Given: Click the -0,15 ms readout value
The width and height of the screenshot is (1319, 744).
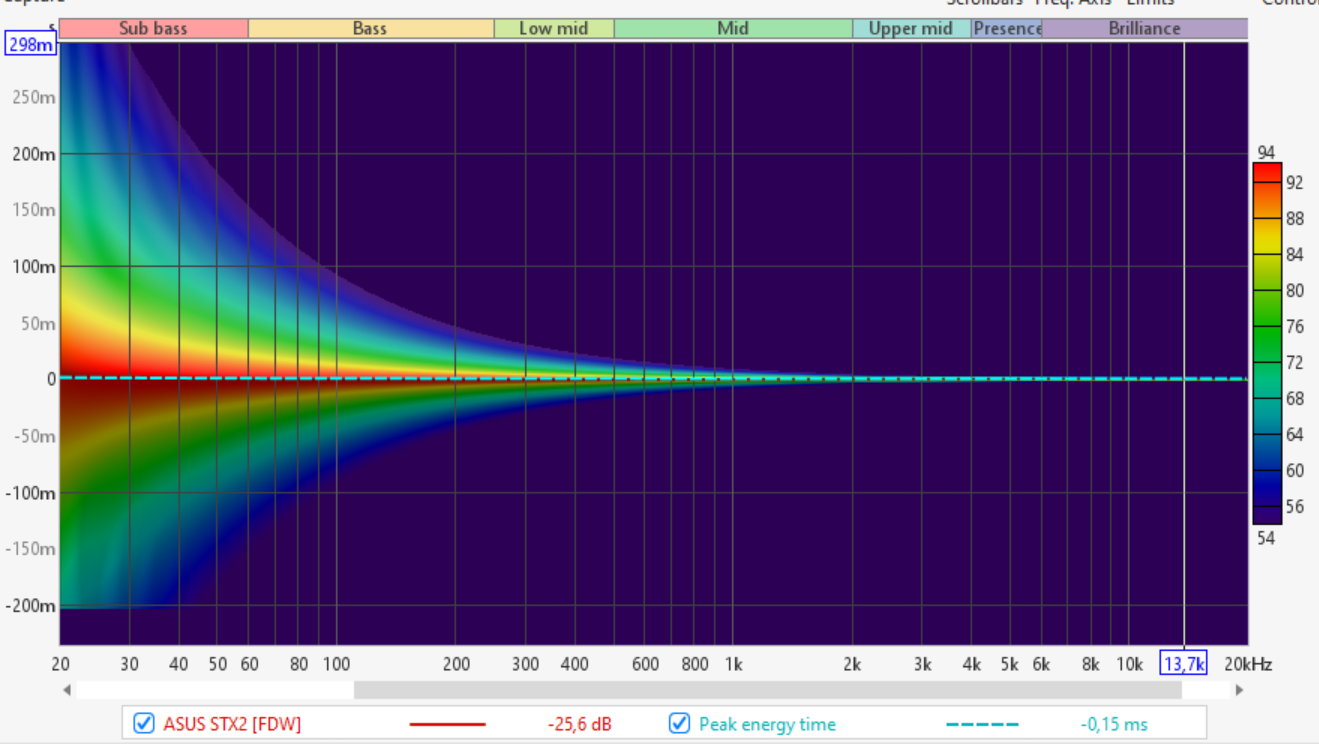Looking at the screenshot, I should (x=1114, y=724).
